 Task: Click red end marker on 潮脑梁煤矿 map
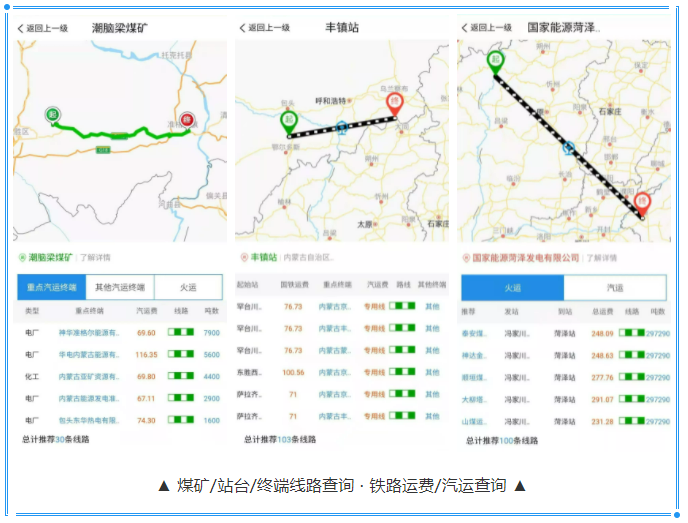(187, 119)
